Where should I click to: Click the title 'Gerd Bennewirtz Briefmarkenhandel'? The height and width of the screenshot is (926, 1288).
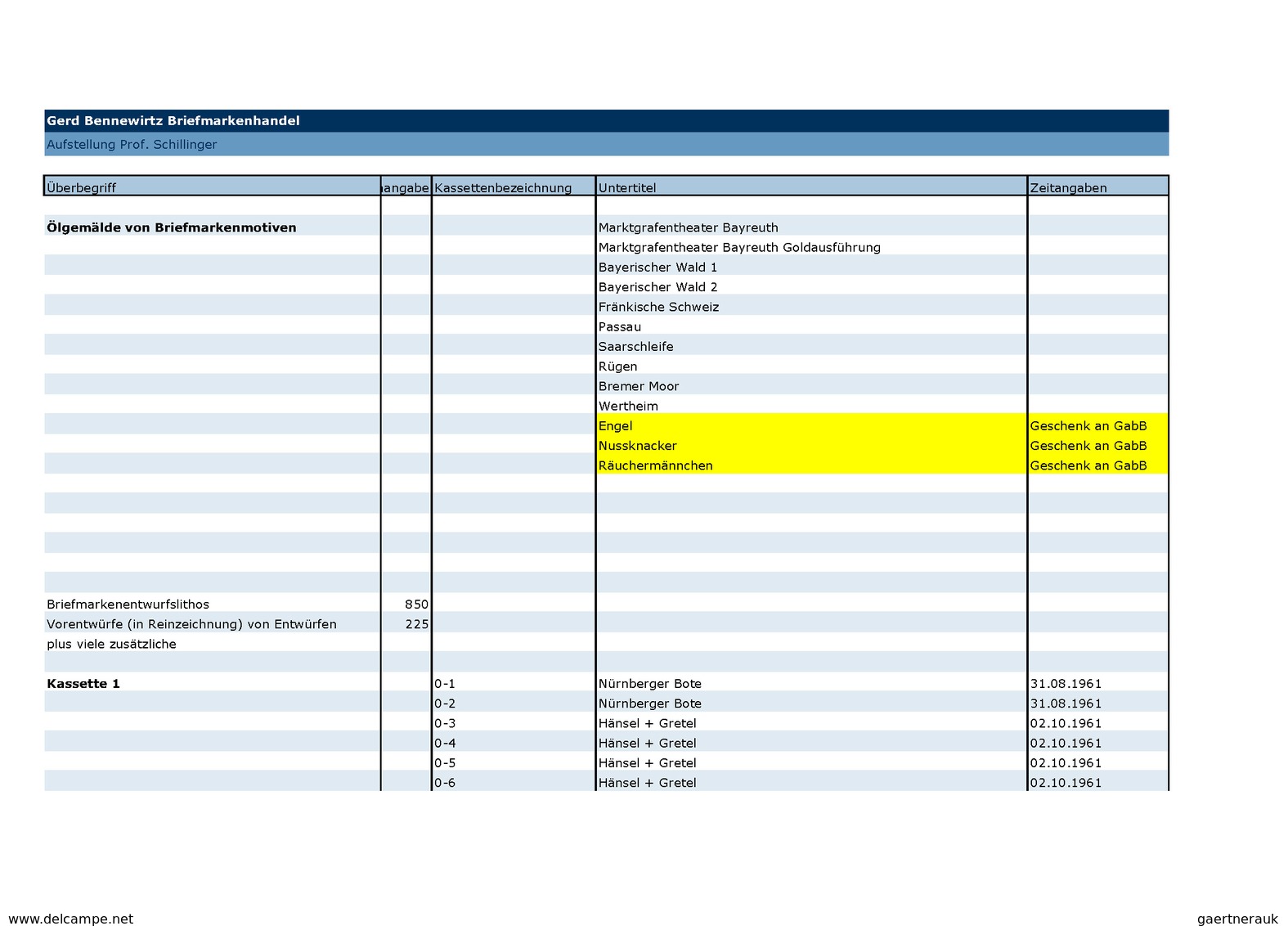click(x=173, y=121)
